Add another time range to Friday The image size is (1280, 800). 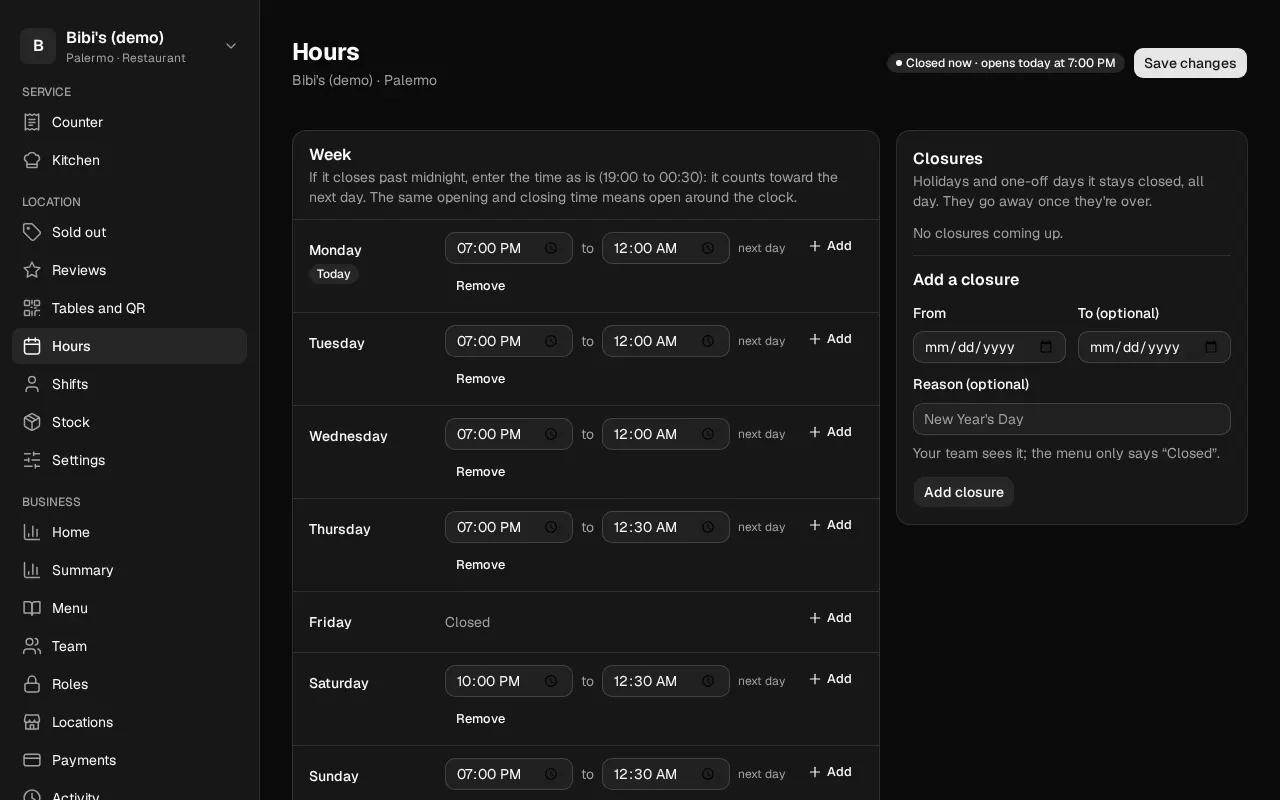tap(830, 618)
